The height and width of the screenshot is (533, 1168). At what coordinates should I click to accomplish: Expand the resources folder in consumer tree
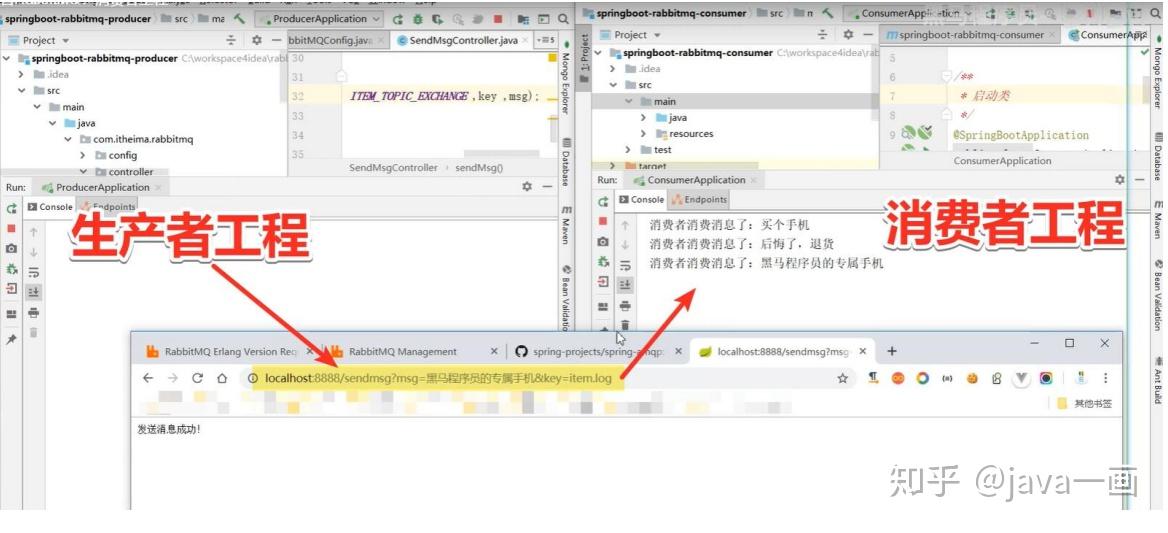click(644, 134)
